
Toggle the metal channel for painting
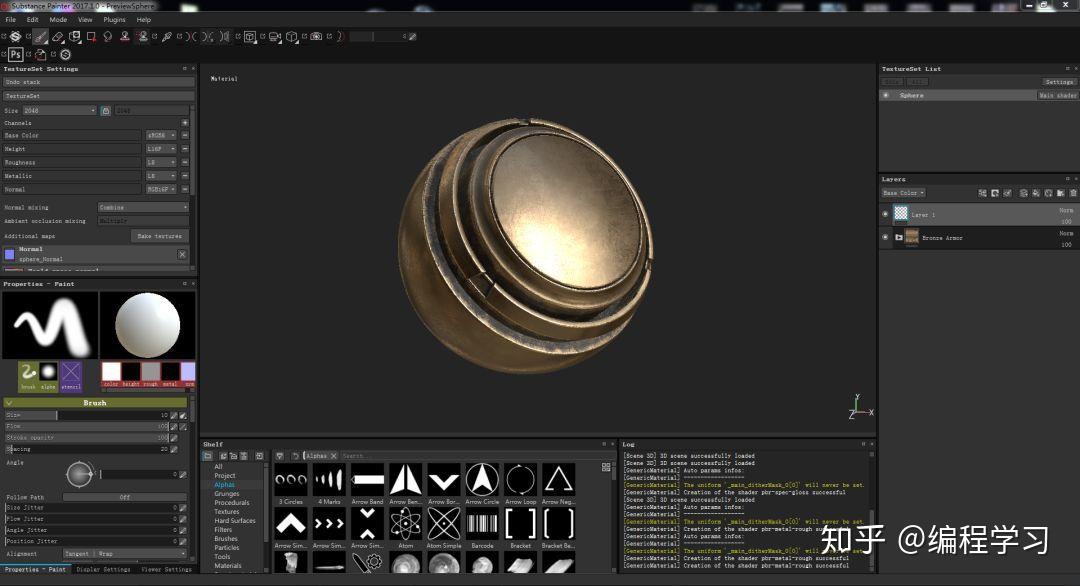[170, 374]
